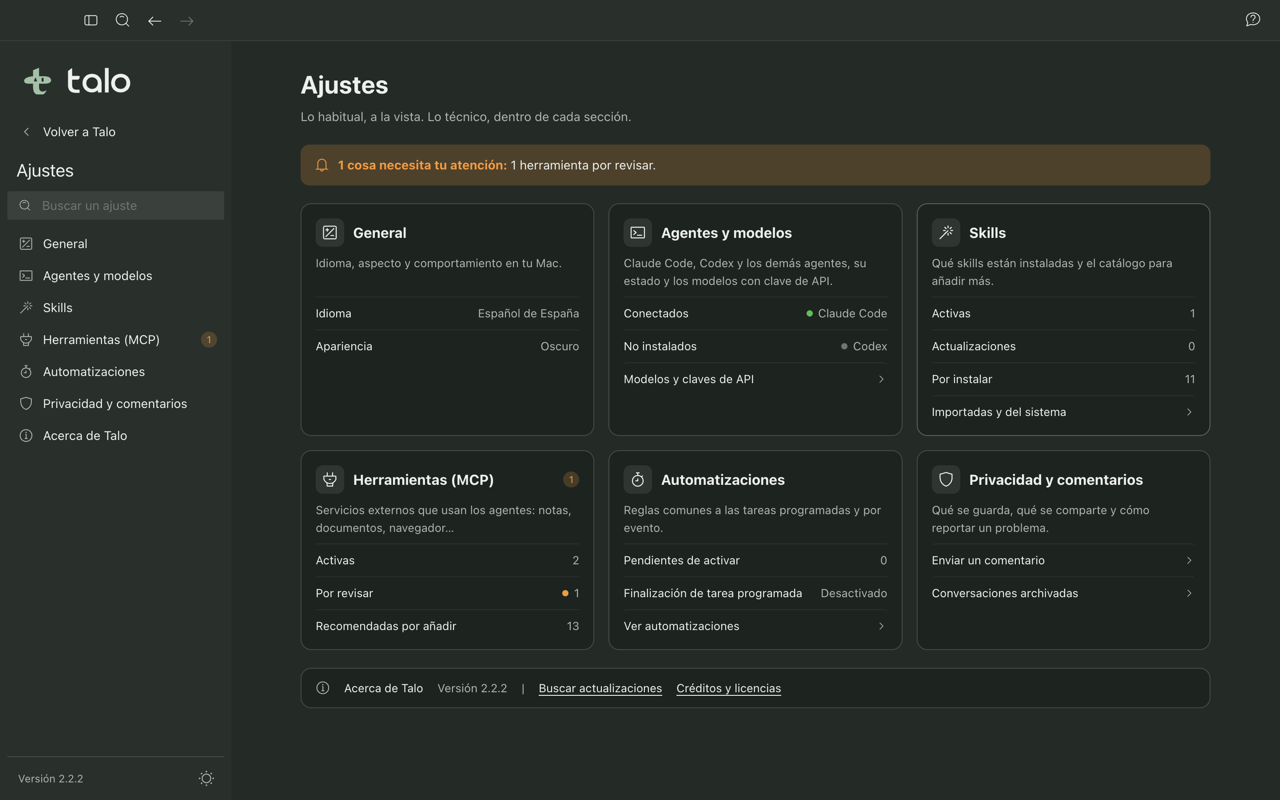Select General in the sidebar

click(x=116, y=244)
